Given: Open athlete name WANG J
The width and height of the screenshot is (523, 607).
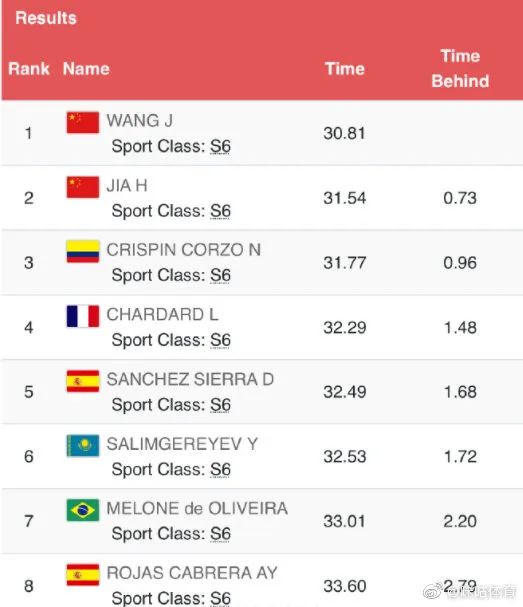Looking at the screenshot, I should [140, 121].
